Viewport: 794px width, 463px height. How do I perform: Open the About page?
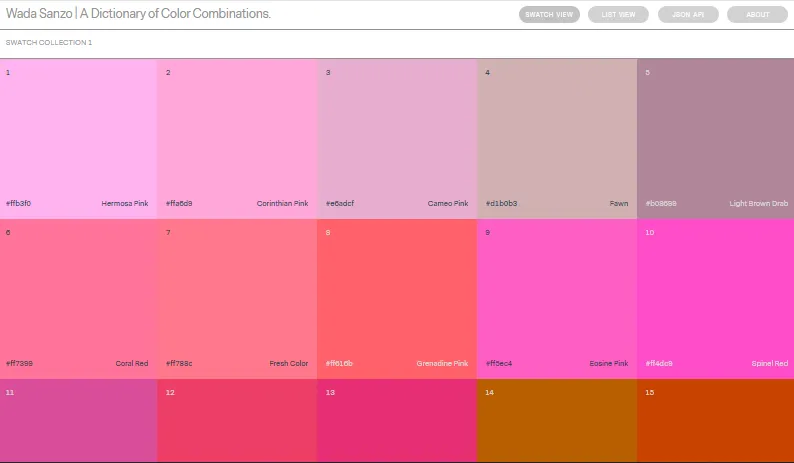(757, 15)
